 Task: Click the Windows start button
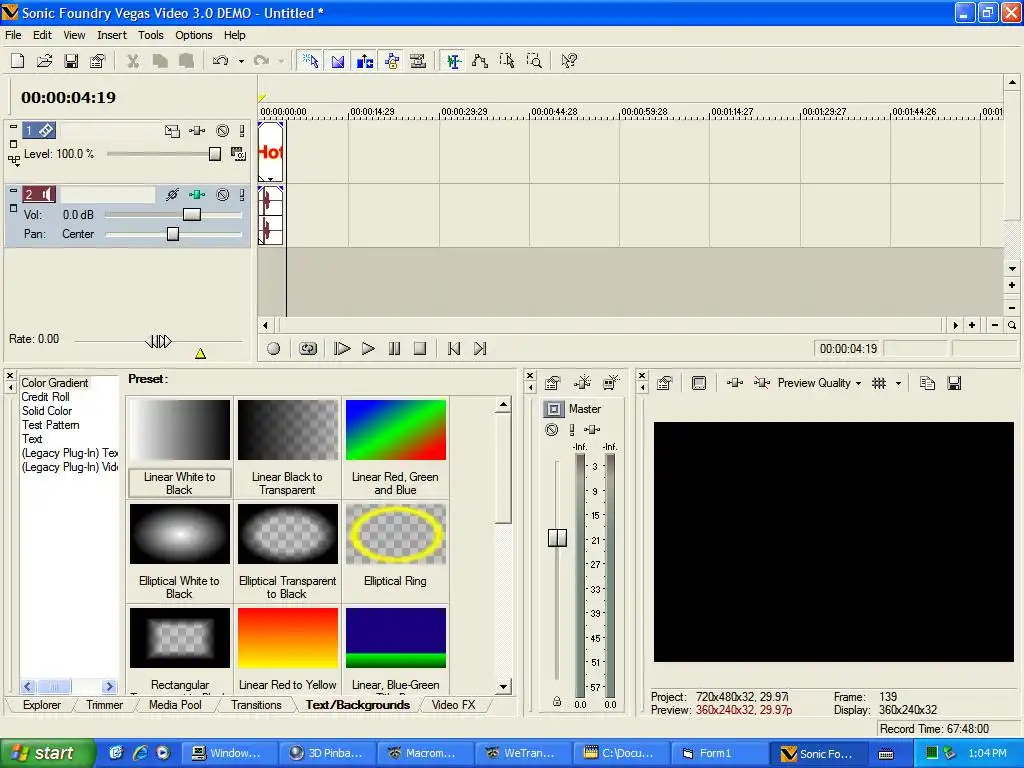pyautogui.click(x=48, y=753)
